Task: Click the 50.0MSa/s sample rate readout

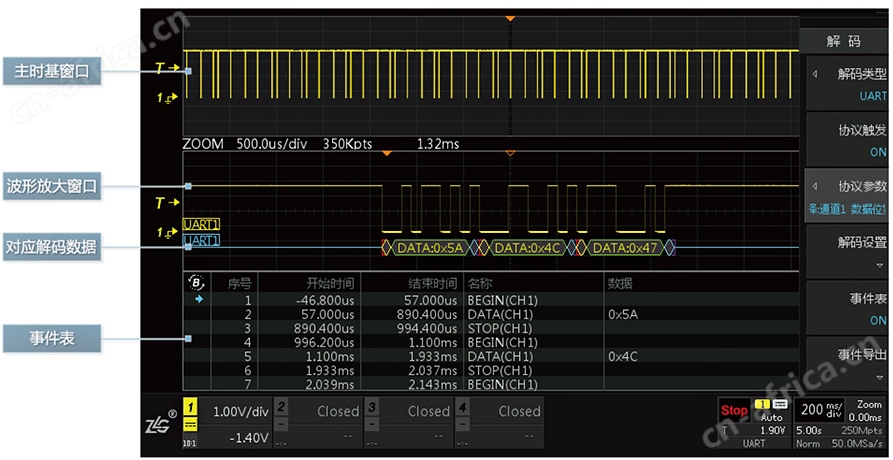Action: [858, 443]
